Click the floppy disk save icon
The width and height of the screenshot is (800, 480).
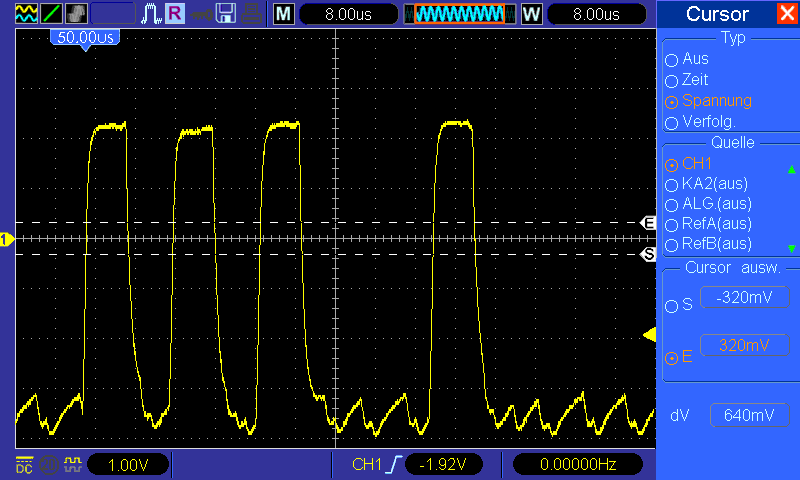click(226, 14)
